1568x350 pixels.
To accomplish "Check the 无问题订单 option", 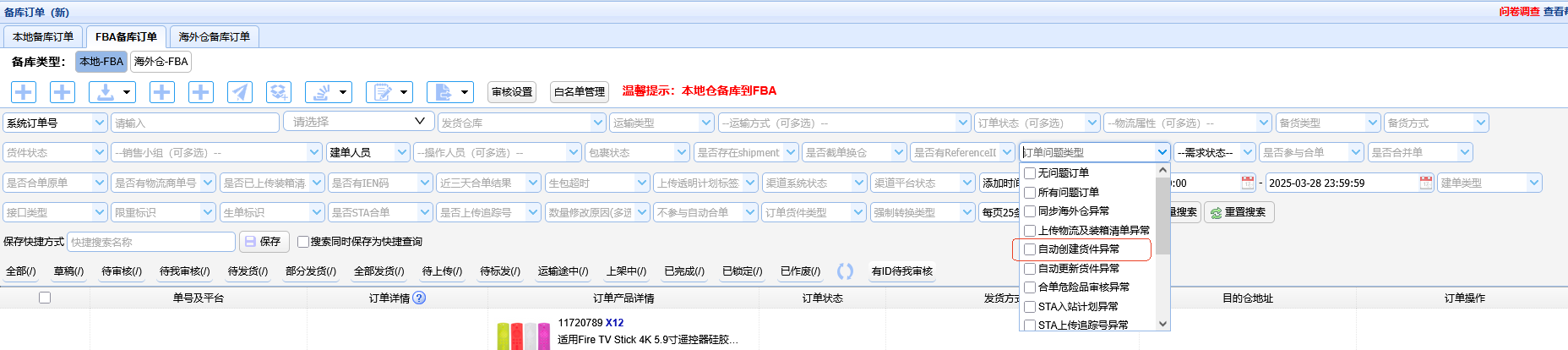I will [1030, 173].
